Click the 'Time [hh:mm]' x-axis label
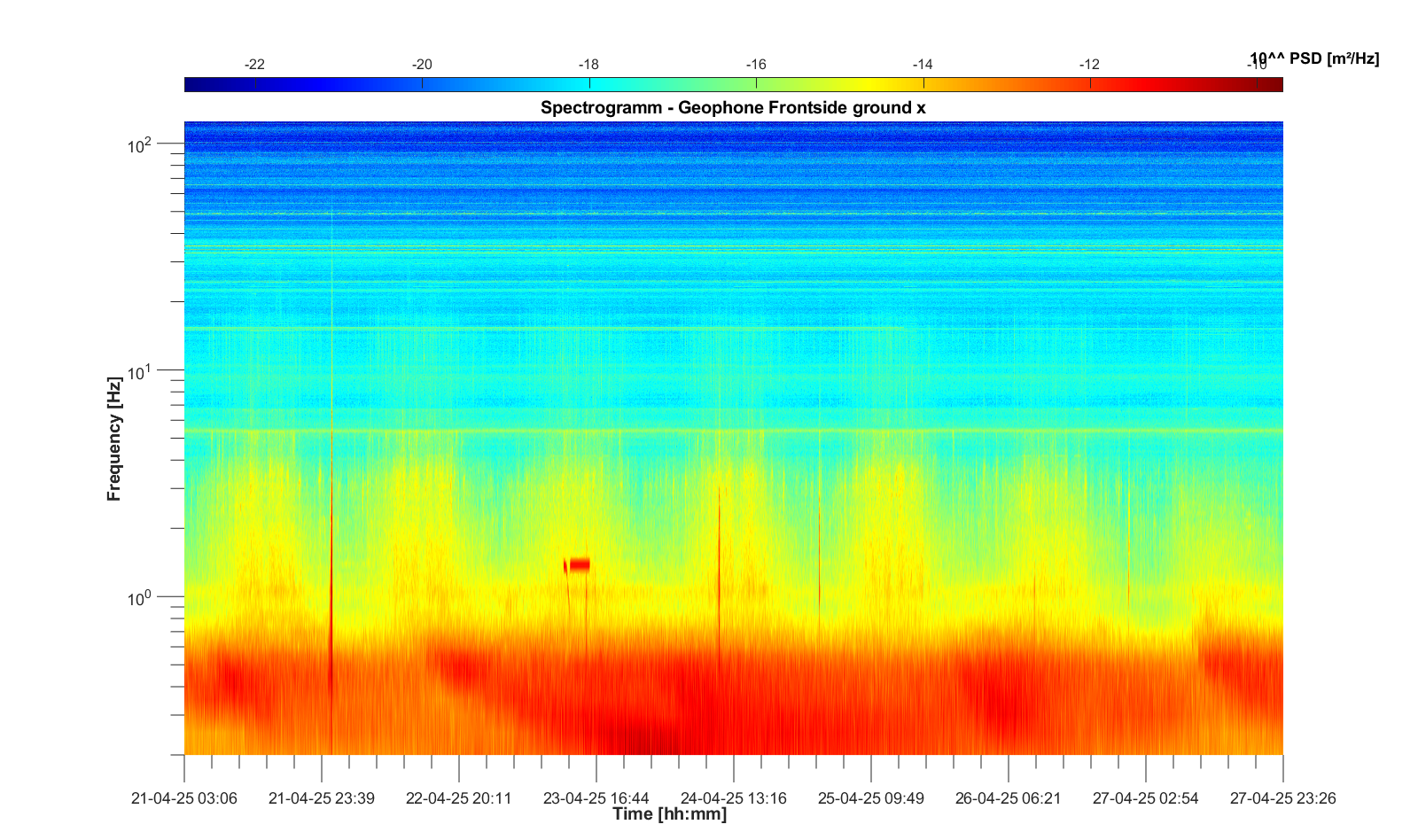 pyautogui.click(x=669, y=813)
